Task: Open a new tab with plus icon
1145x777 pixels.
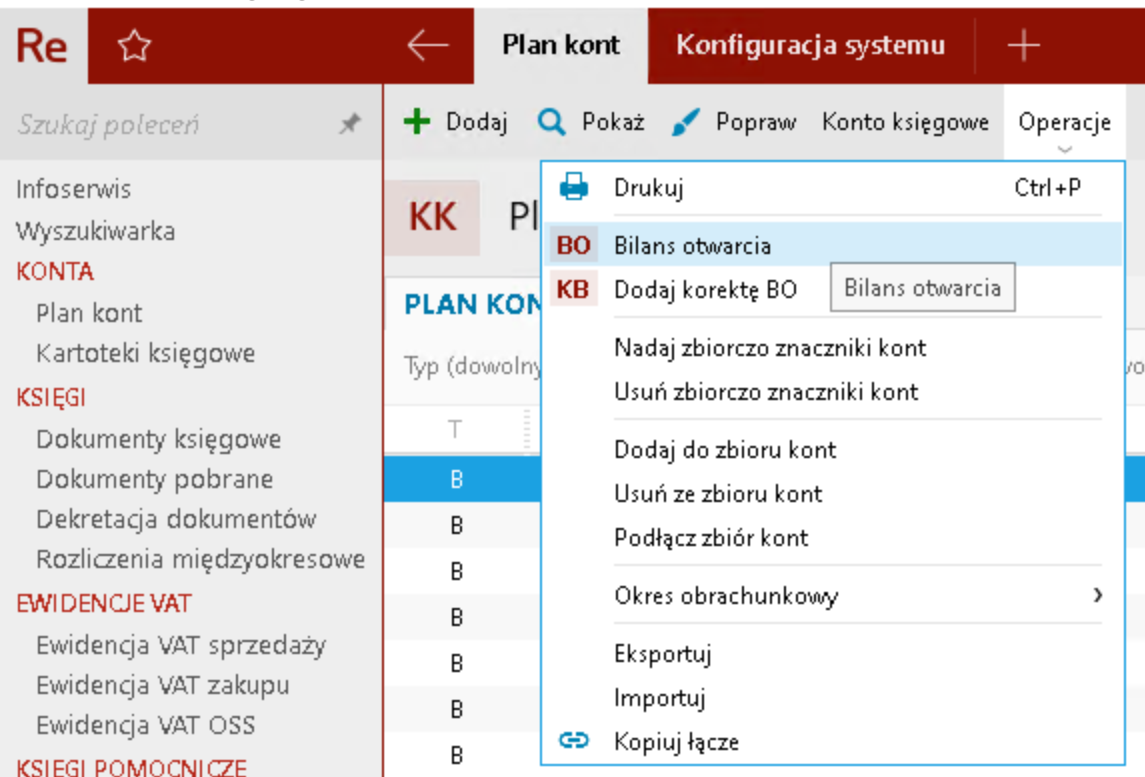Action: click(1022, 46)
